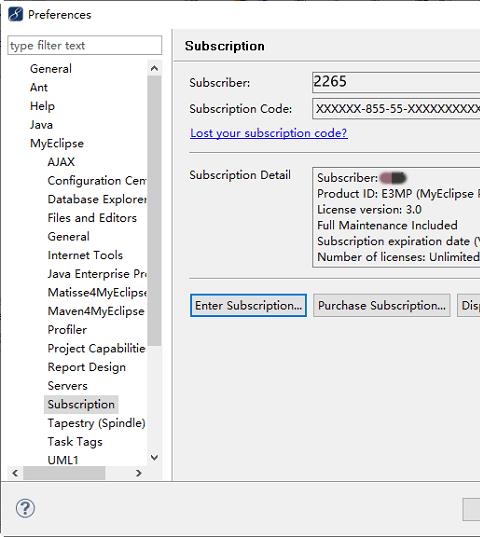The width and height of the screenshot is (480, 537).
Task: Open Task Tags preferences
Action: 75,441
